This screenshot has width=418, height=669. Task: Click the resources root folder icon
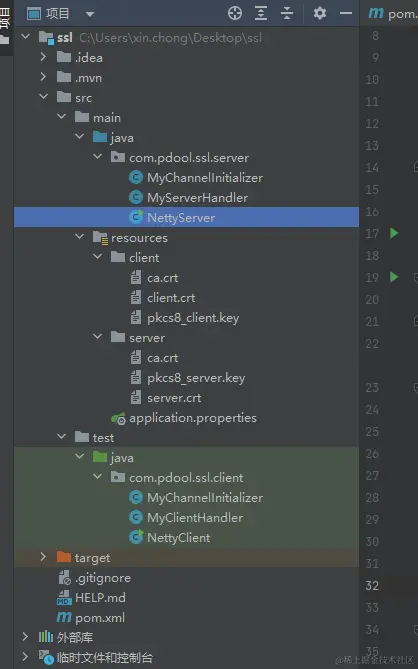(x=100, y=237)
